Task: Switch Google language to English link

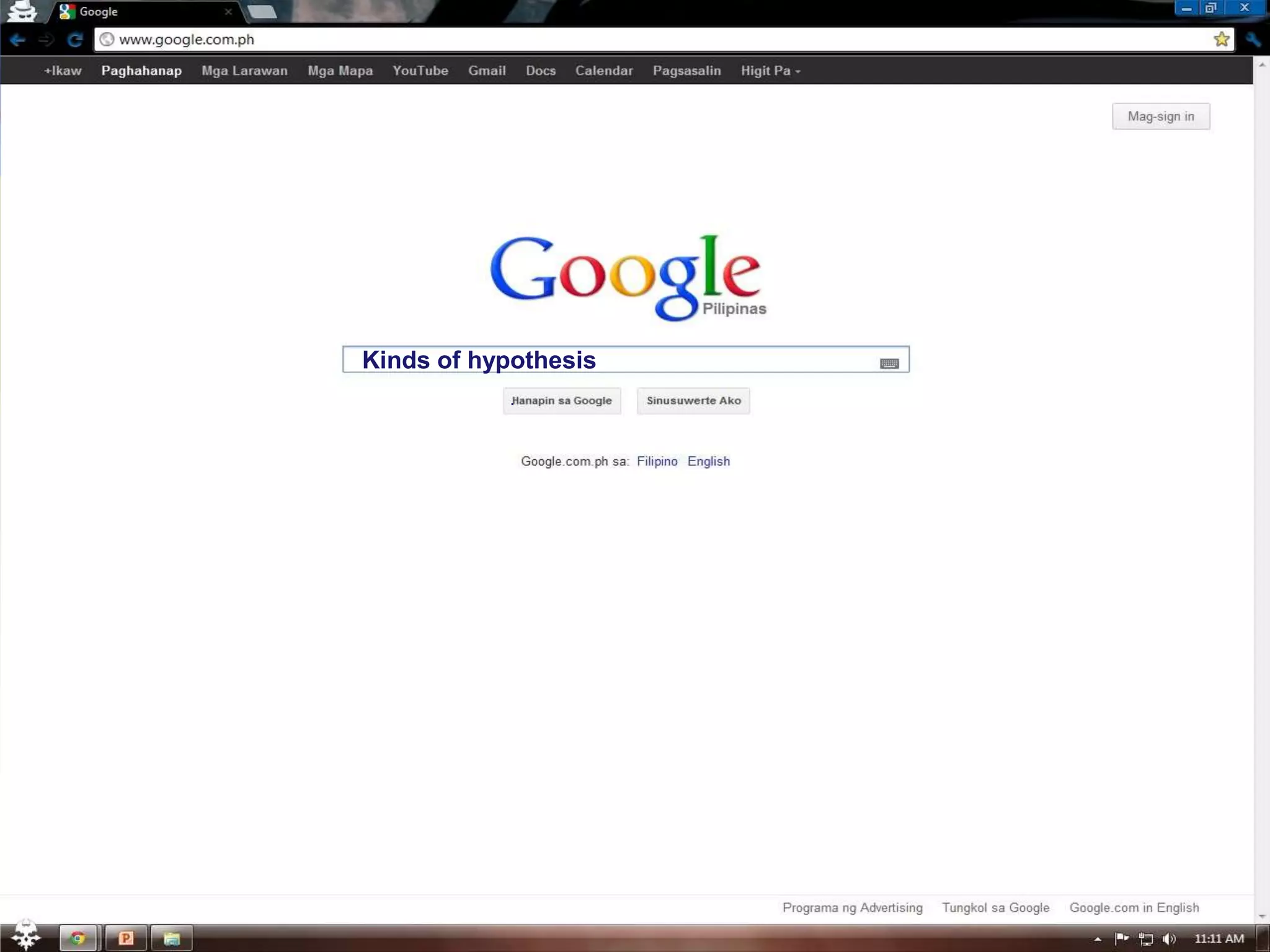Action: [708, 461]
